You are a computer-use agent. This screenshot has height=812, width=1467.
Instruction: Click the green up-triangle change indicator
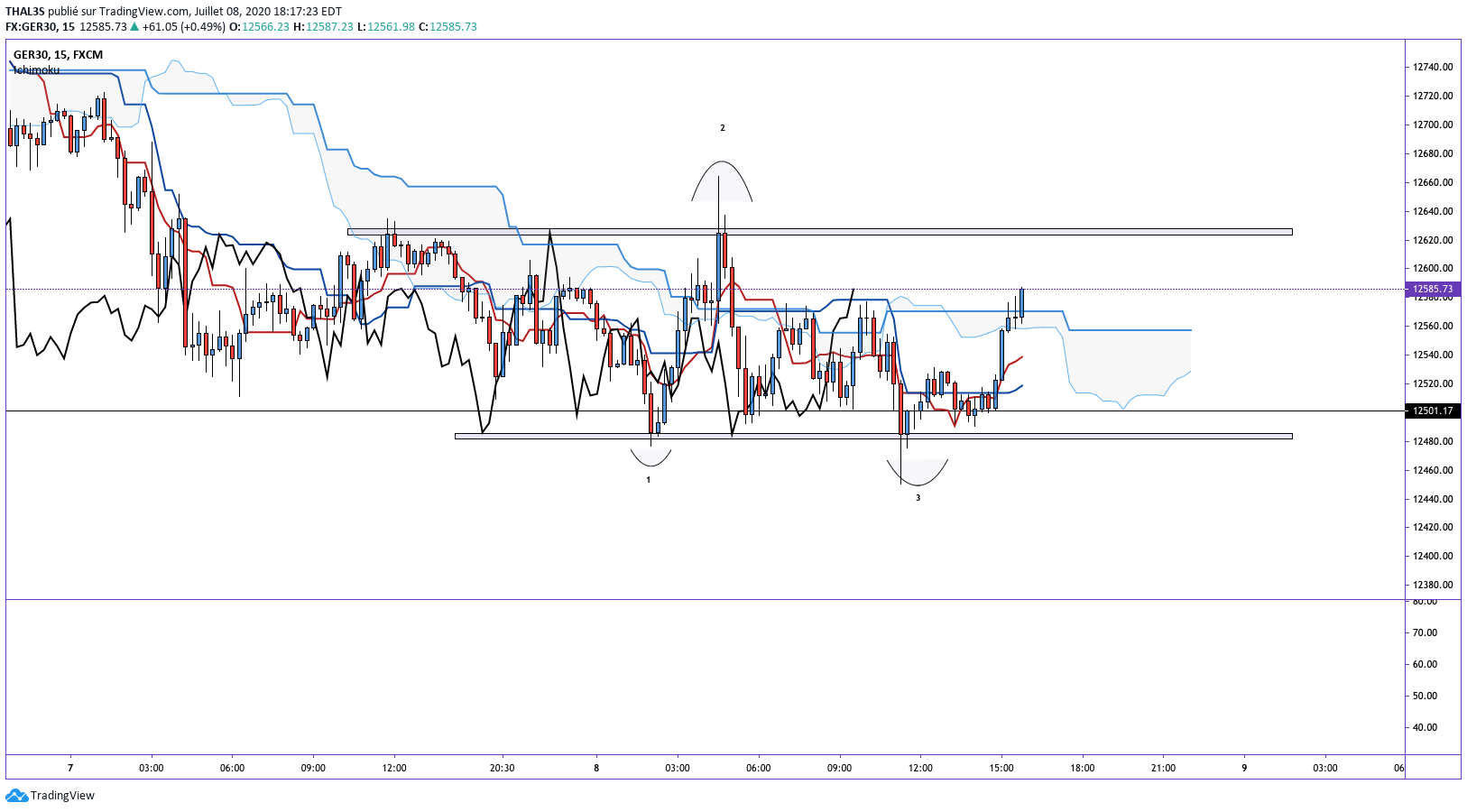[x=134, y=26]
